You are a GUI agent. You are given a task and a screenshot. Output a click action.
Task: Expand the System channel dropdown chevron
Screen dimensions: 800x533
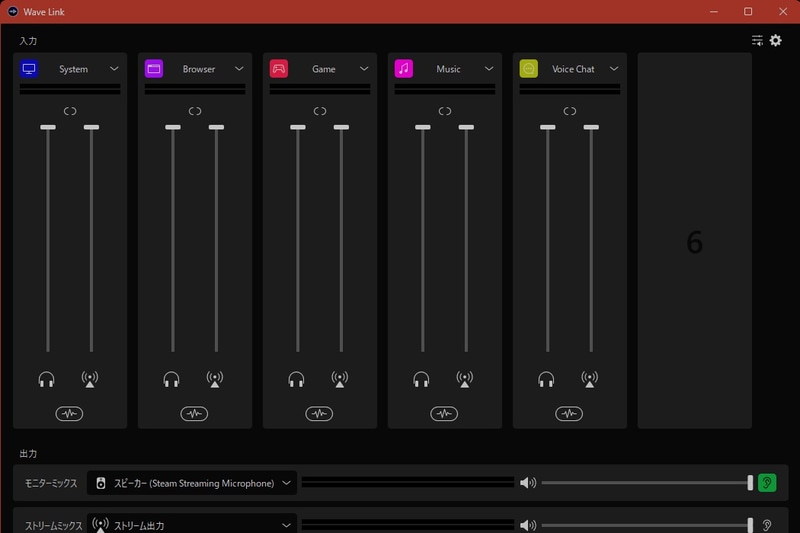pyautogui.click(x=114, y=68)
